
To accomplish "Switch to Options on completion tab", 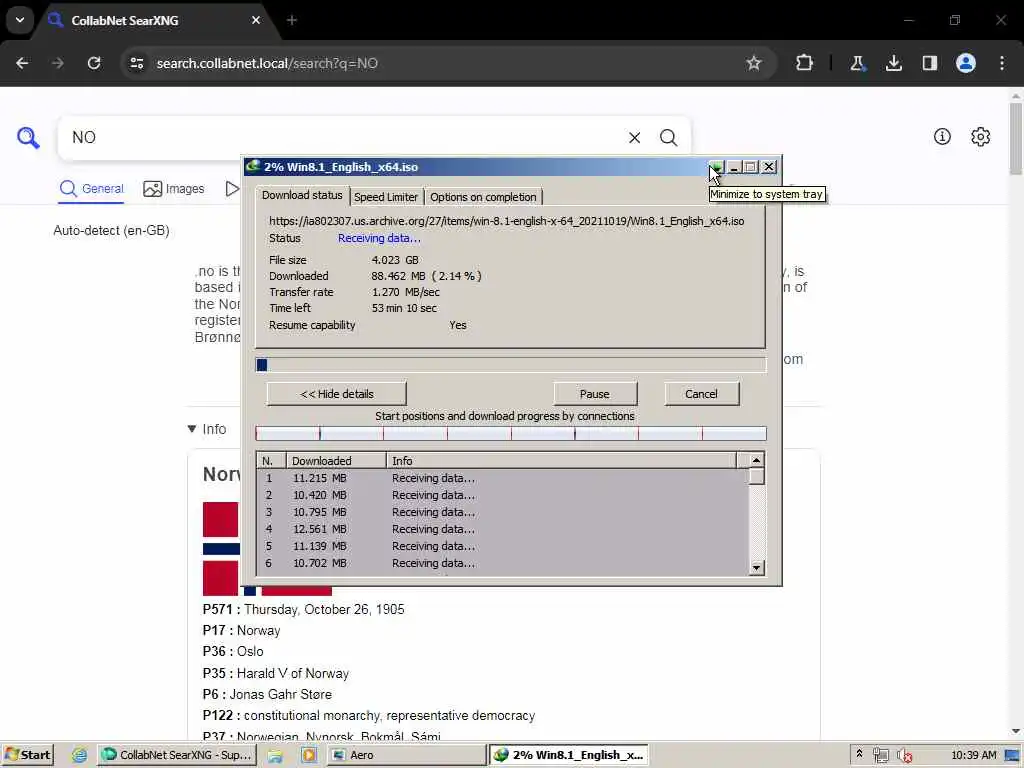I will [x=483, y=197].
